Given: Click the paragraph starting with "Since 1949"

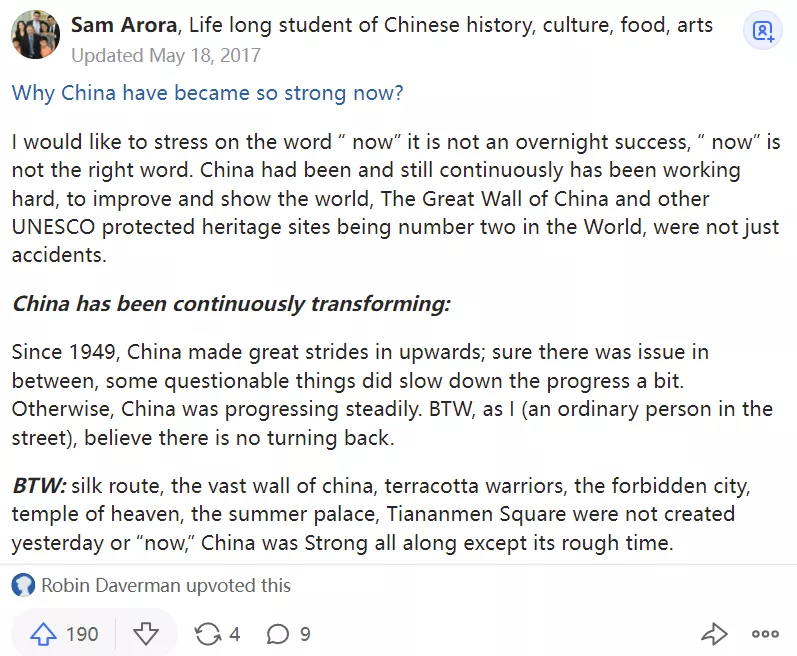Looking at the screenshot, I should pos(390,395).
